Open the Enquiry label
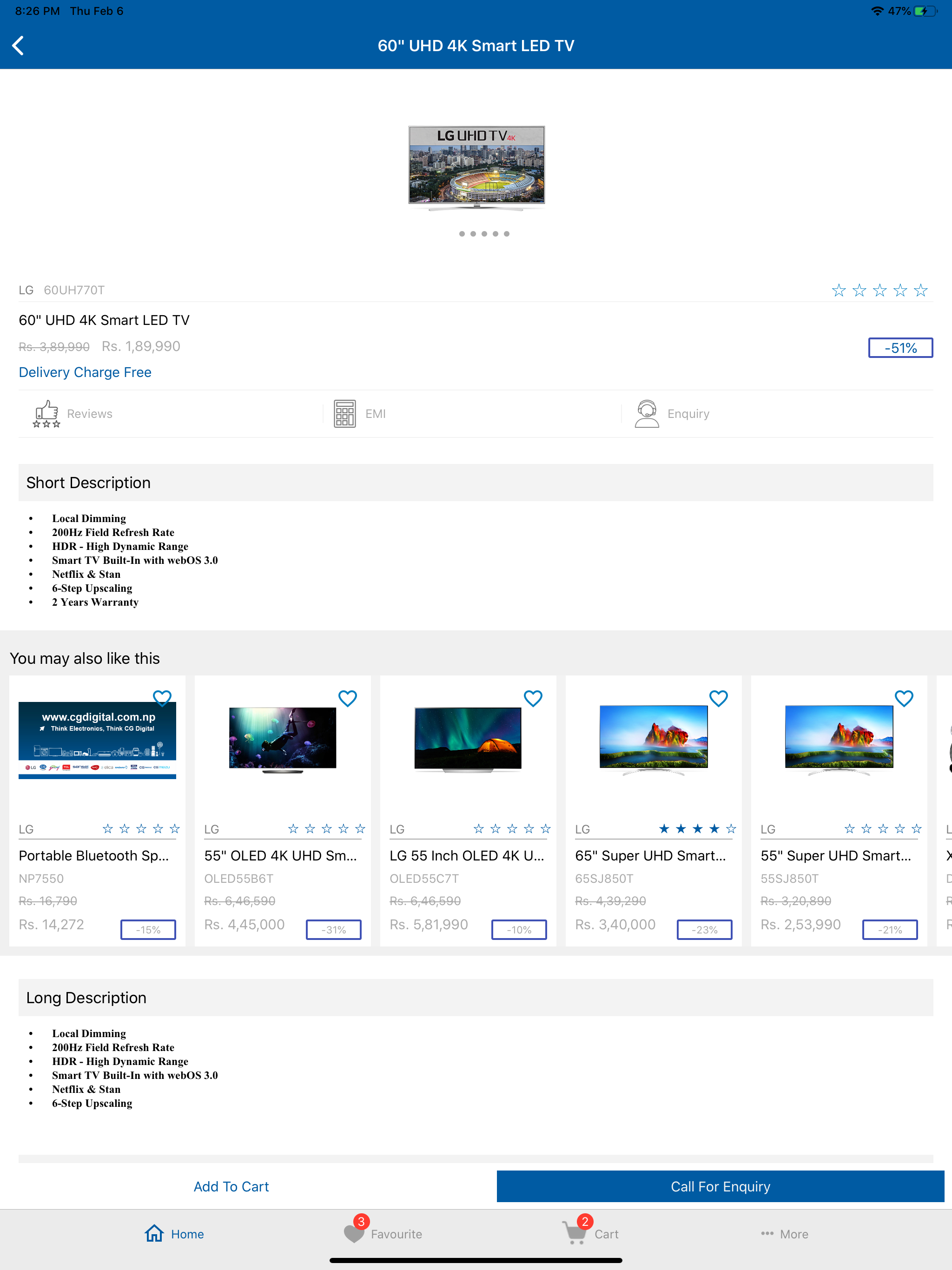Viewport: 952px width, 1270px height. click(688, 414)
